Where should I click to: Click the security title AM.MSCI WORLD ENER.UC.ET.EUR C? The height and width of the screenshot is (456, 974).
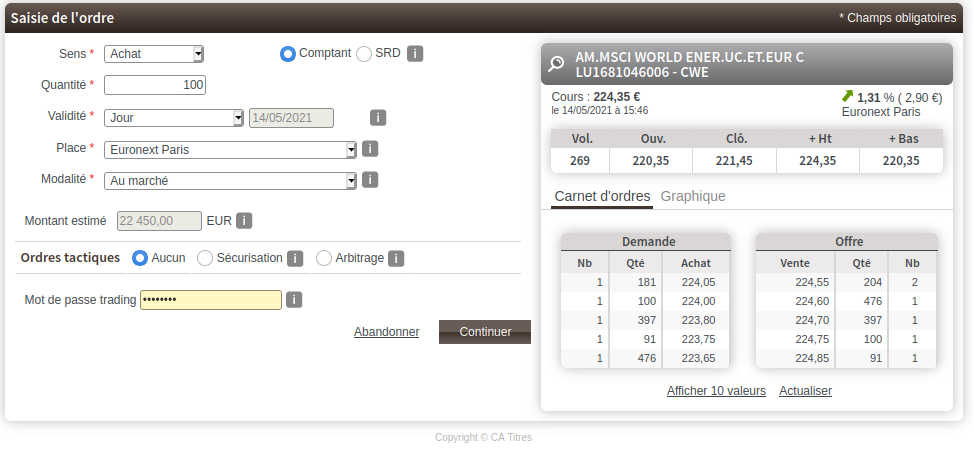pyautogui.click(x=690, y=57)
